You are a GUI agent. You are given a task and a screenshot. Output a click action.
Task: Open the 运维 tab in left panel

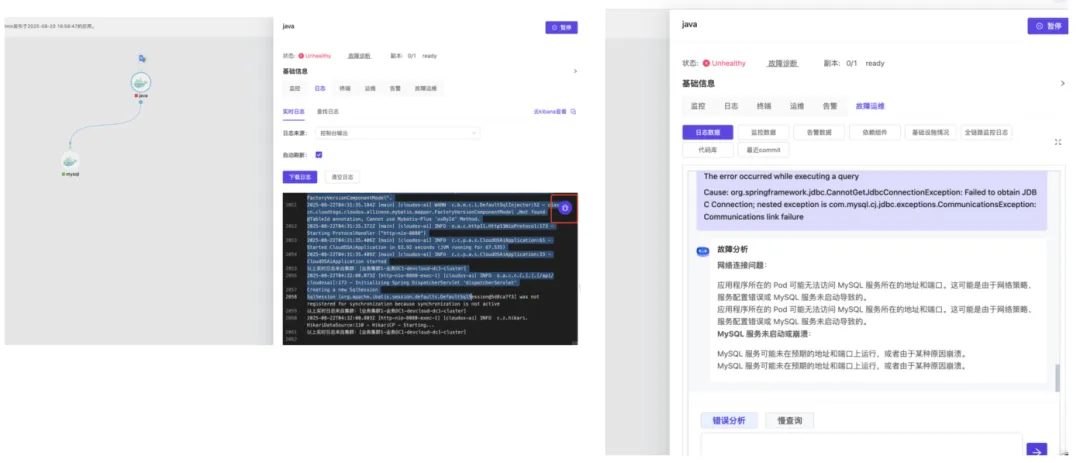pos(370,88)
